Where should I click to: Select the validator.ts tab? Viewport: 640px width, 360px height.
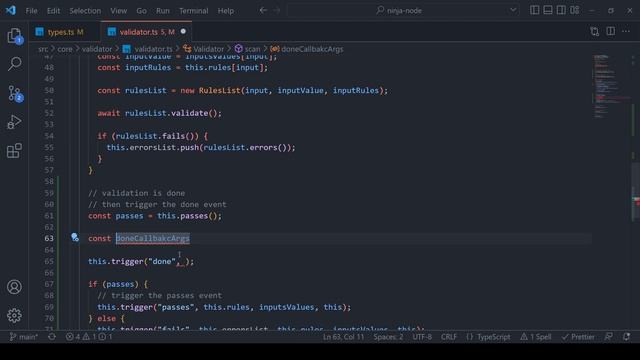(146, 32)
